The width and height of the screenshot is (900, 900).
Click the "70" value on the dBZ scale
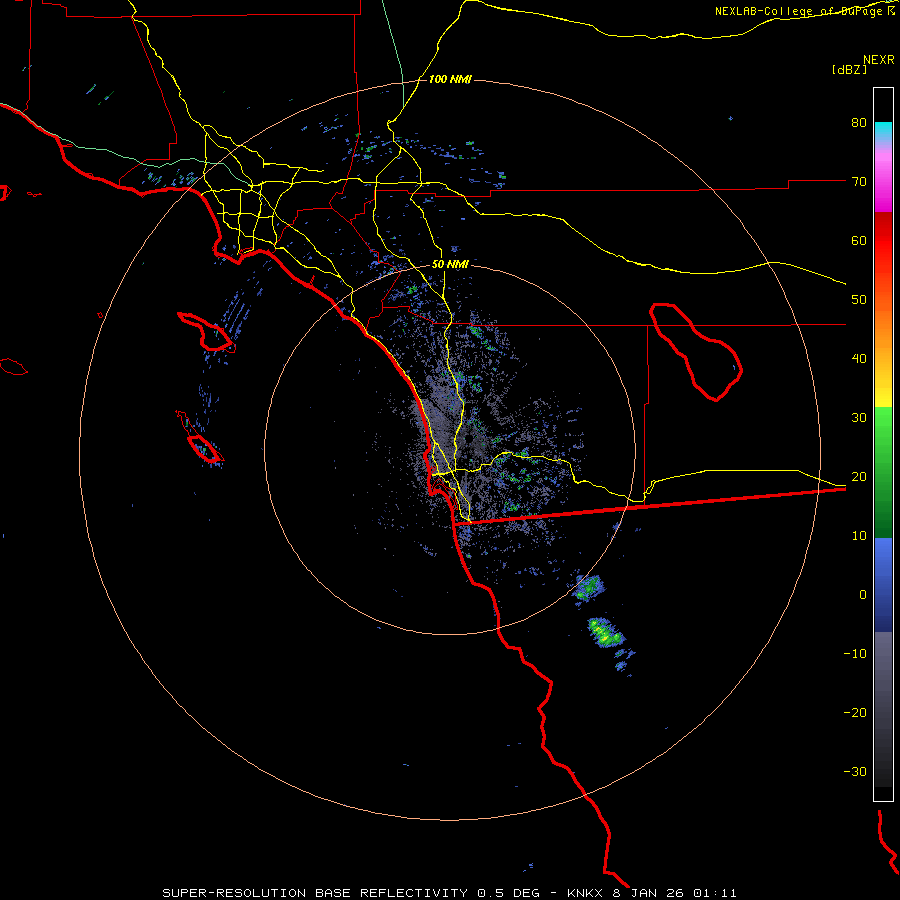click(x=859, y=182)
